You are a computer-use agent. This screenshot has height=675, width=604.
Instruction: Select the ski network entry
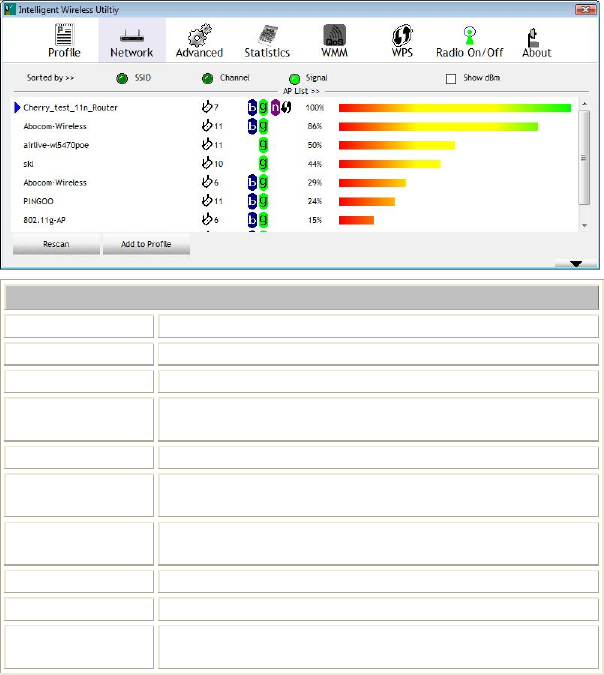(28, 164)
